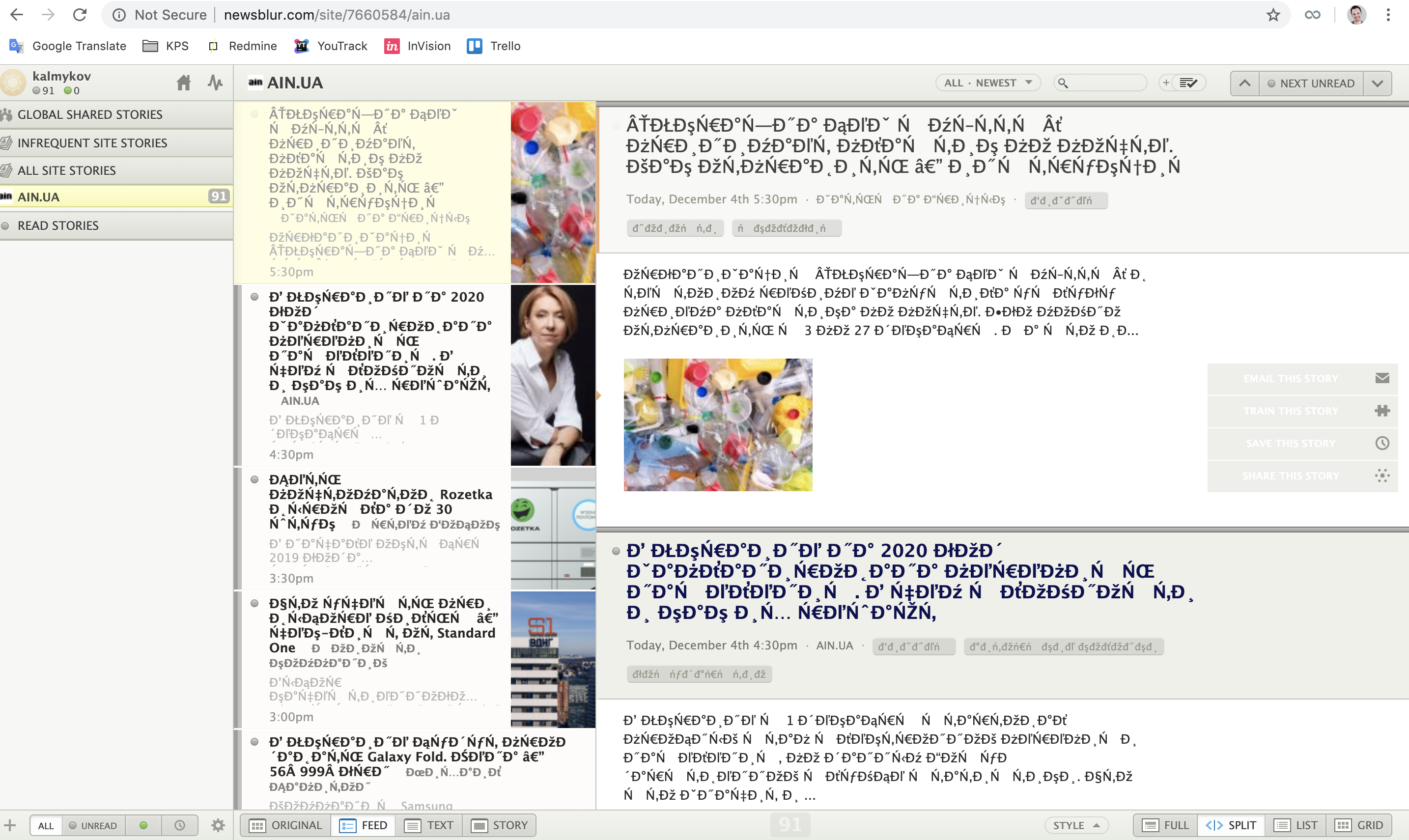
Task: Go to the previous story with up arrow
Action: tap(1244, 83)
